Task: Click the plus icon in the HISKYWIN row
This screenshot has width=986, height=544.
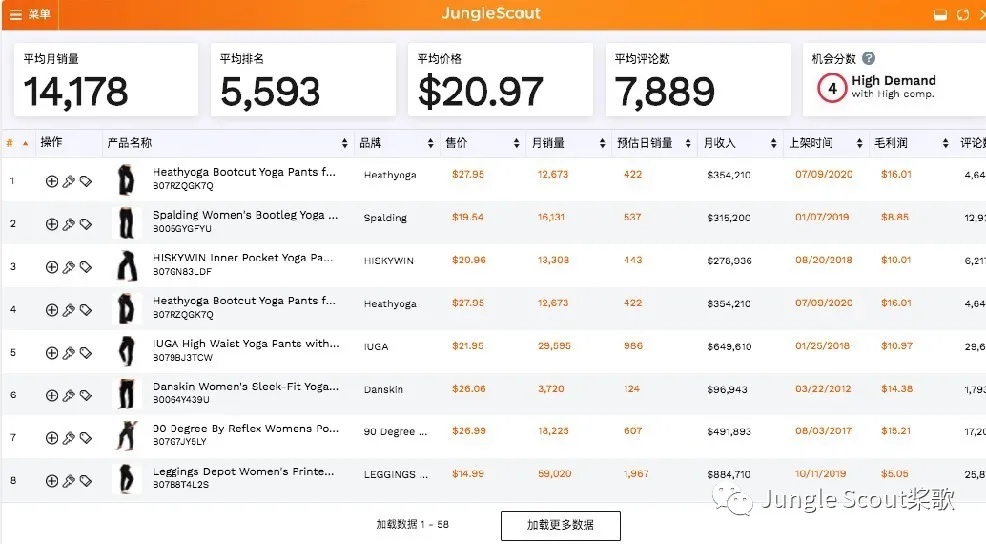Action: click(x=52, y=267)
